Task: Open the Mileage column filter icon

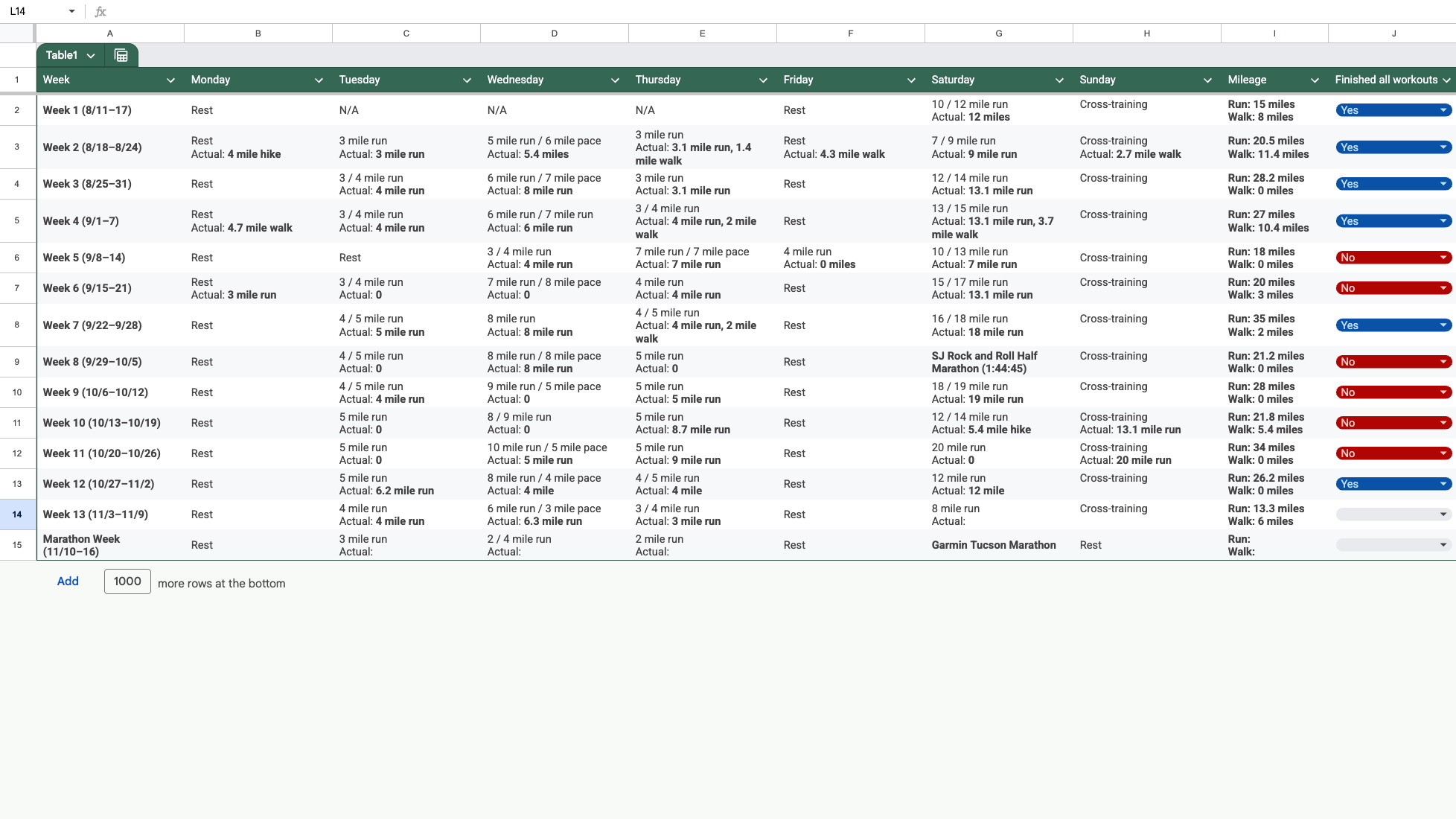Action: pyautogui.click(x=1315, y=80)
